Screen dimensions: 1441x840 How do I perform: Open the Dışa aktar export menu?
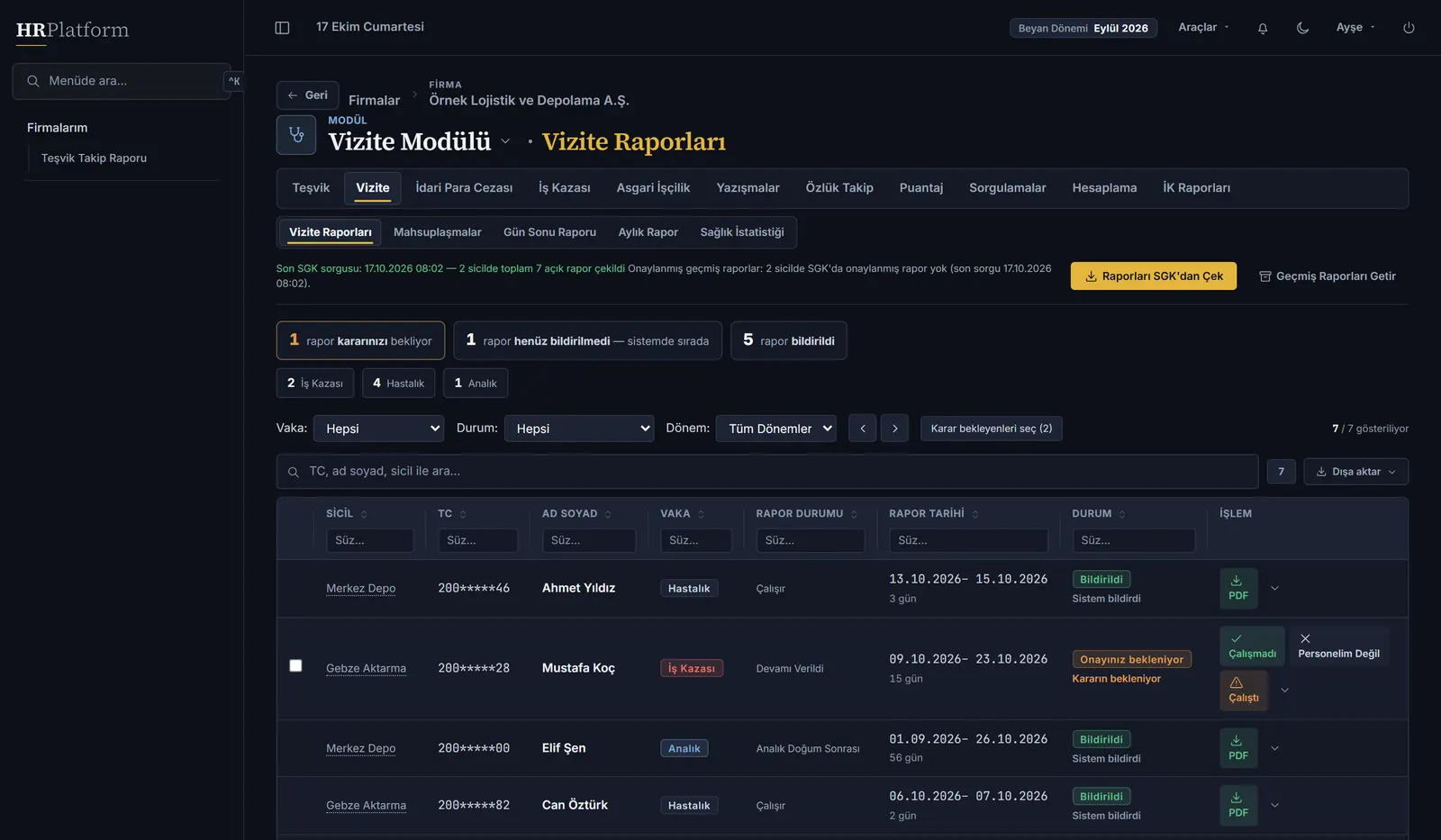1355,472
